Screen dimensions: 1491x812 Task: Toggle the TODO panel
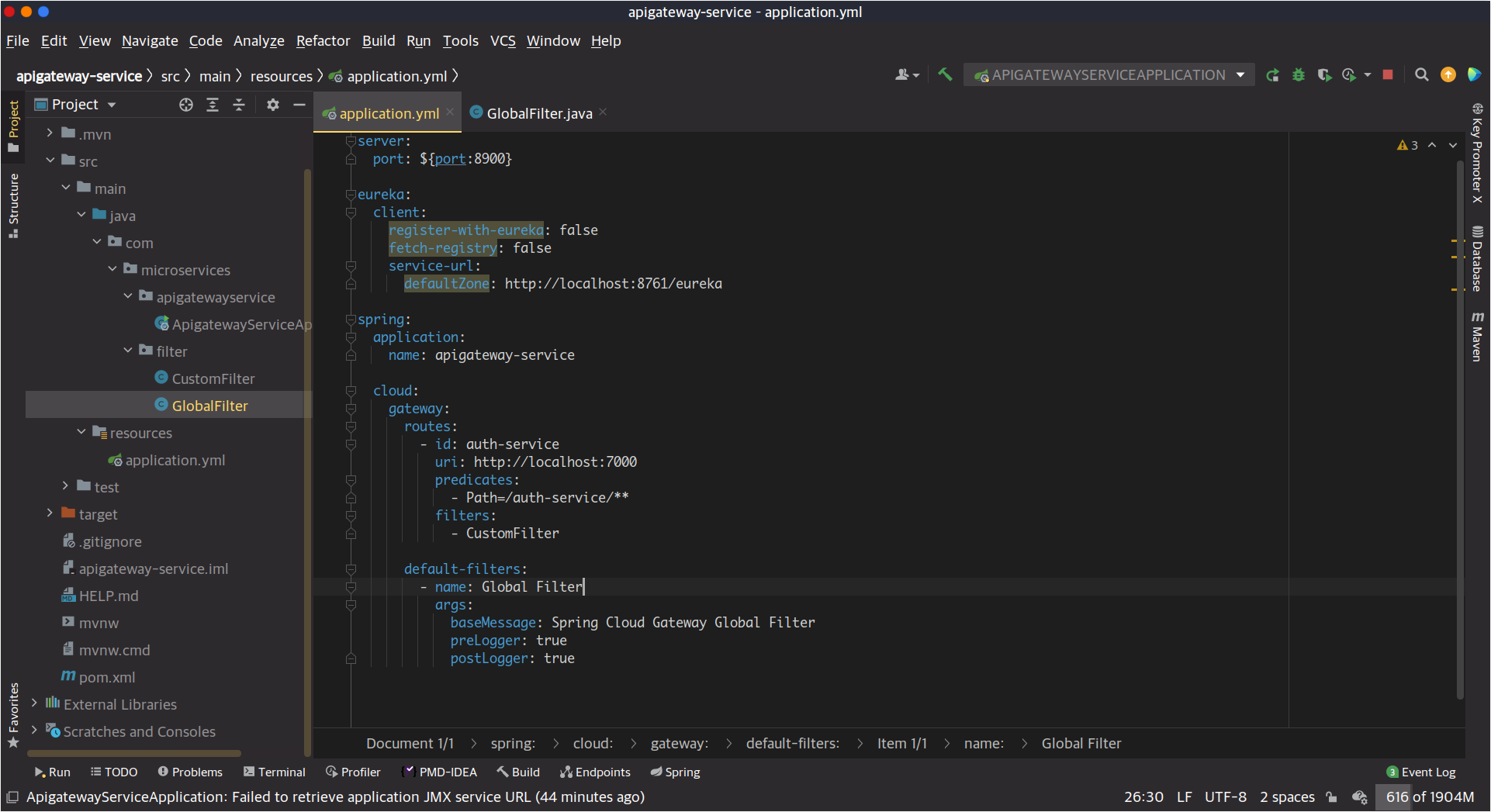(114, 772)
